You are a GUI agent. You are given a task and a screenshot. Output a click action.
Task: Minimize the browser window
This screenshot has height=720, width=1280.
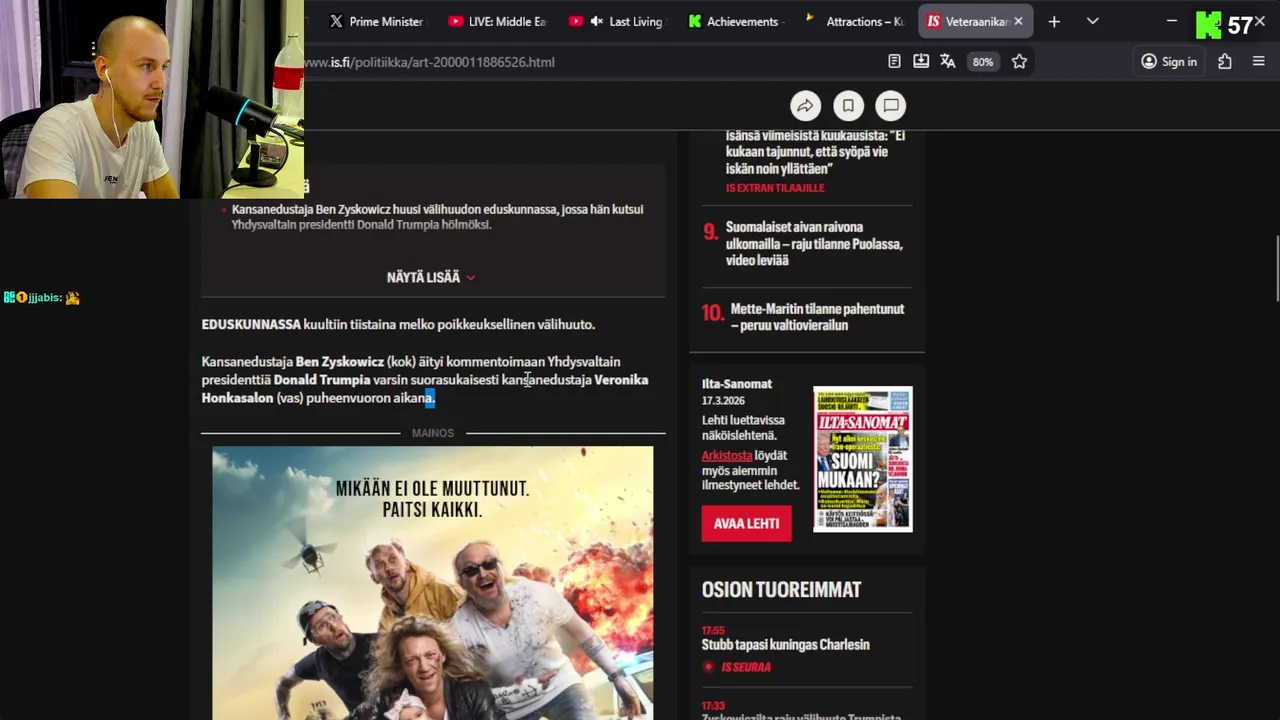1172,21
